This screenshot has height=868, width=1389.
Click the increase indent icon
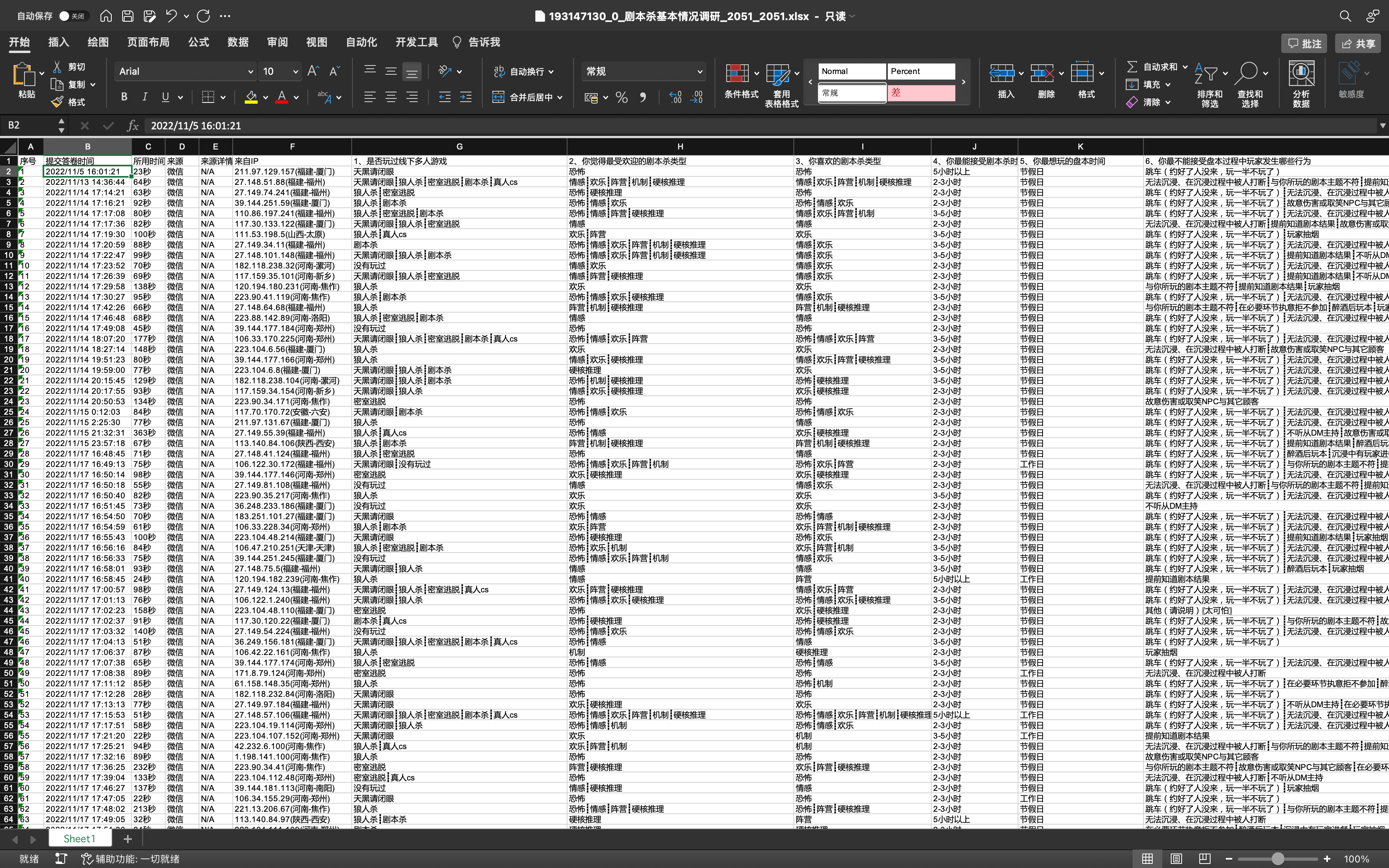(465, 97)
